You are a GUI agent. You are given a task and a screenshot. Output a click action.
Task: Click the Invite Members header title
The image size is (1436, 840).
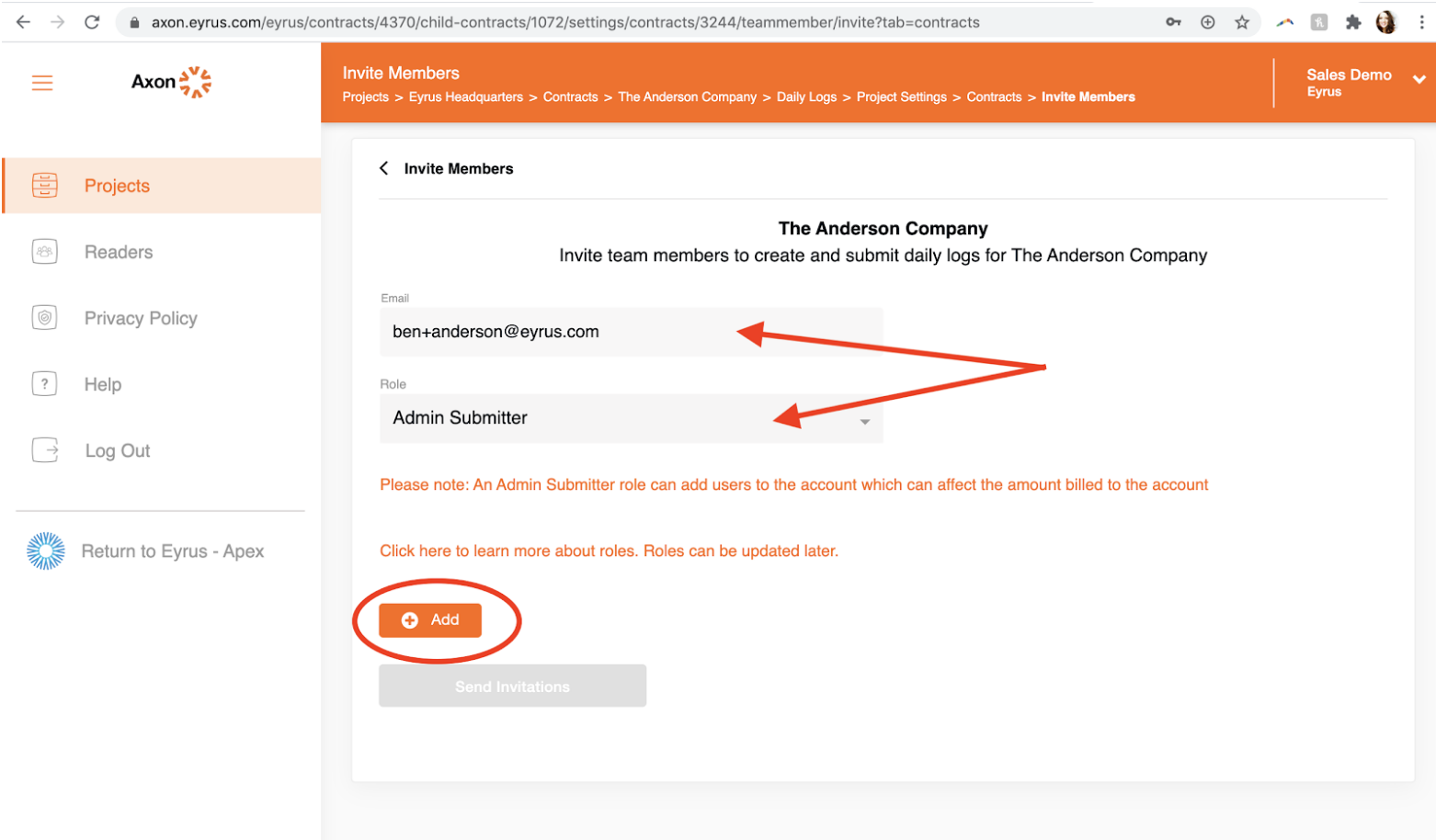click(x=401, y=74)
